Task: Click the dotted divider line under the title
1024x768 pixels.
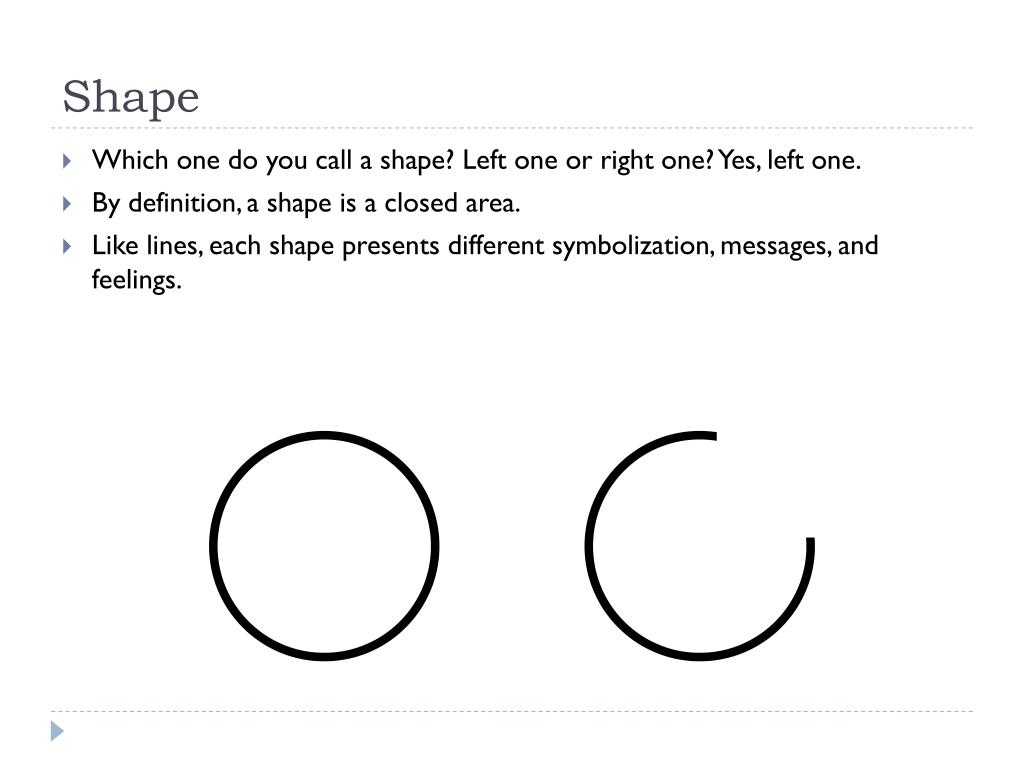Action: [x=512, y=128]
